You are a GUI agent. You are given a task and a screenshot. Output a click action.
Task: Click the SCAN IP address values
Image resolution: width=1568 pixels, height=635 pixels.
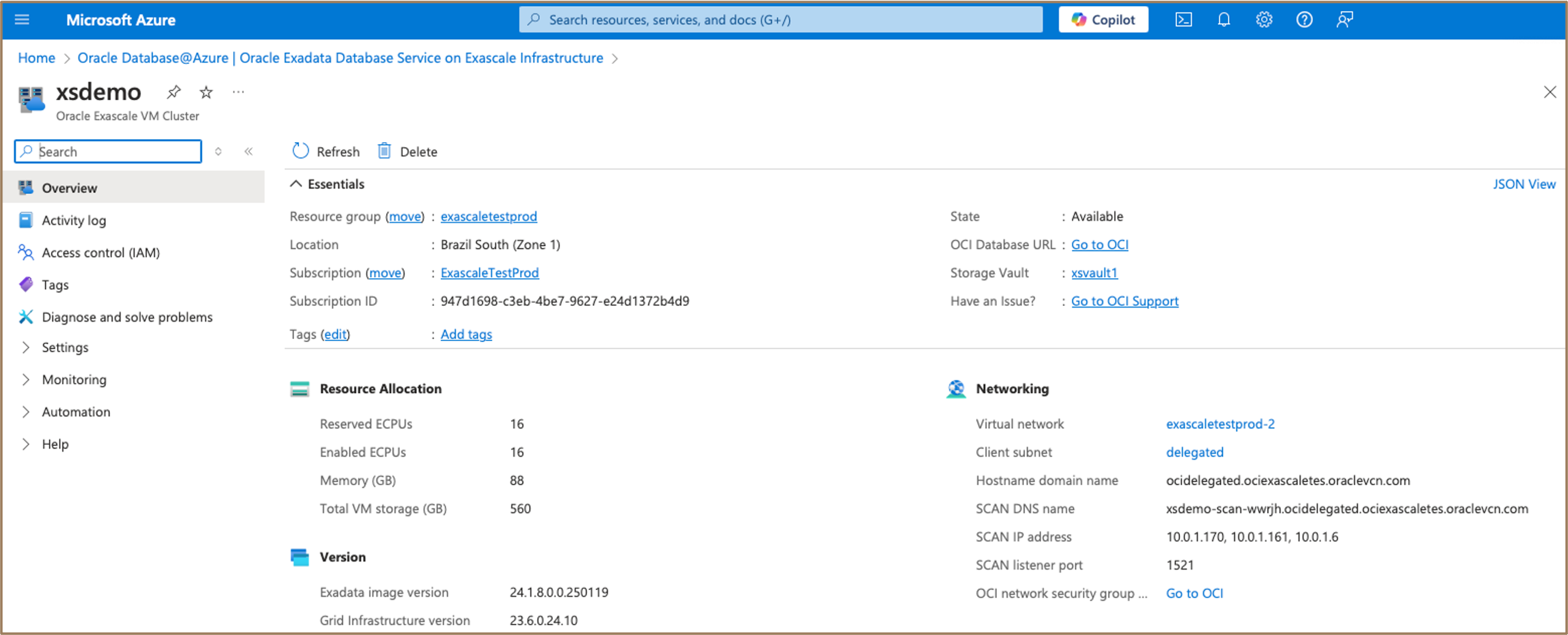[x=1252, y=537]
